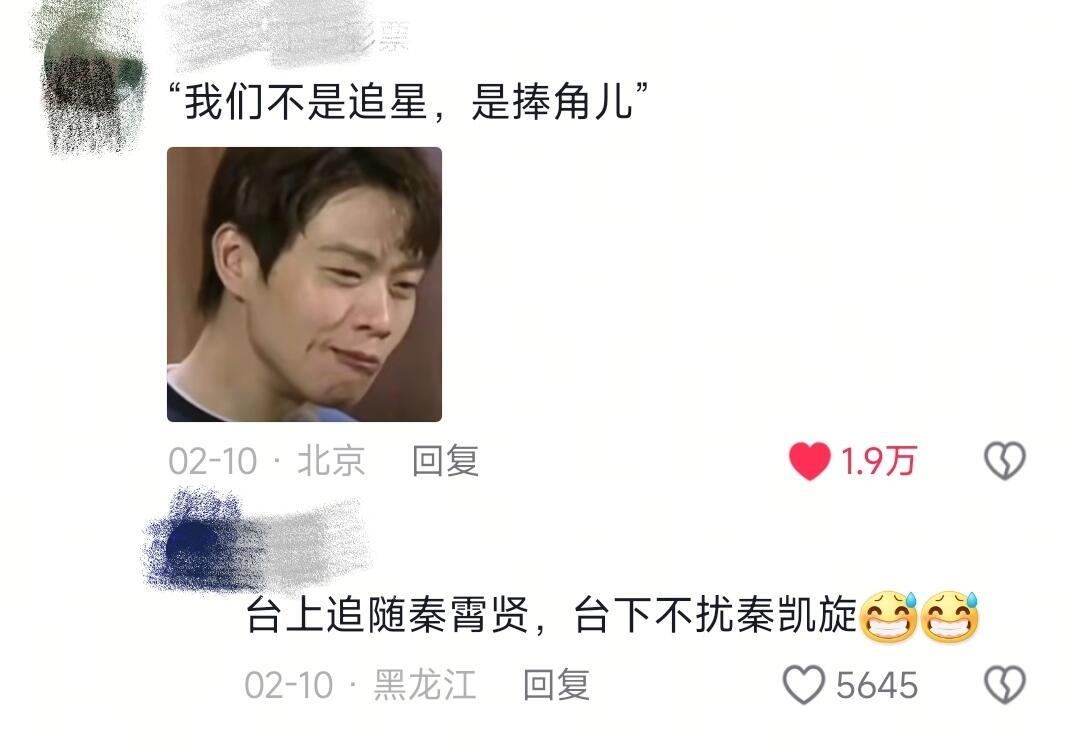Tap the 02-10 · 北京 timestamp
Image resolution: width=1079 pixels, height=748 pixels.
[x=266, y=461]
